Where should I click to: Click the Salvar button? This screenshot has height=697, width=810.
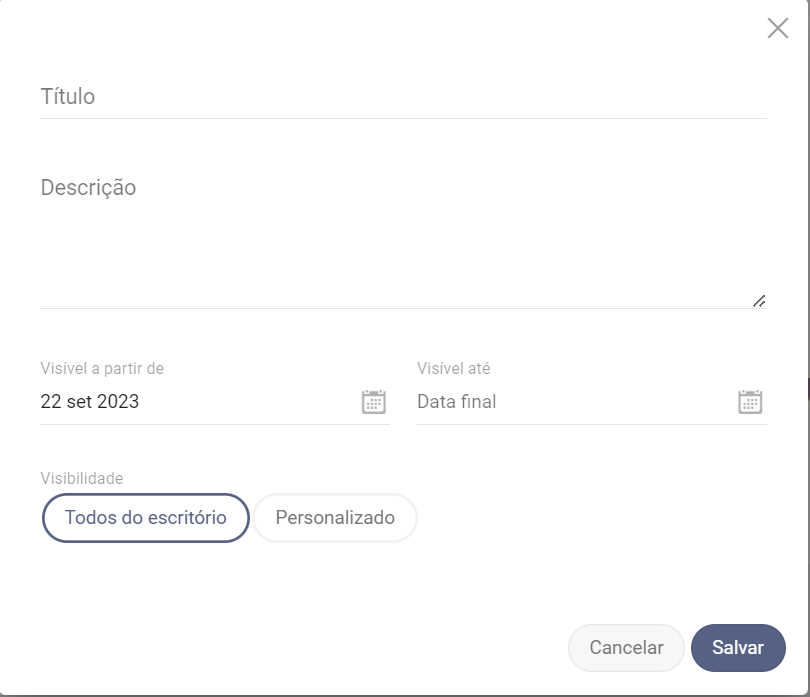click(738, 647)
